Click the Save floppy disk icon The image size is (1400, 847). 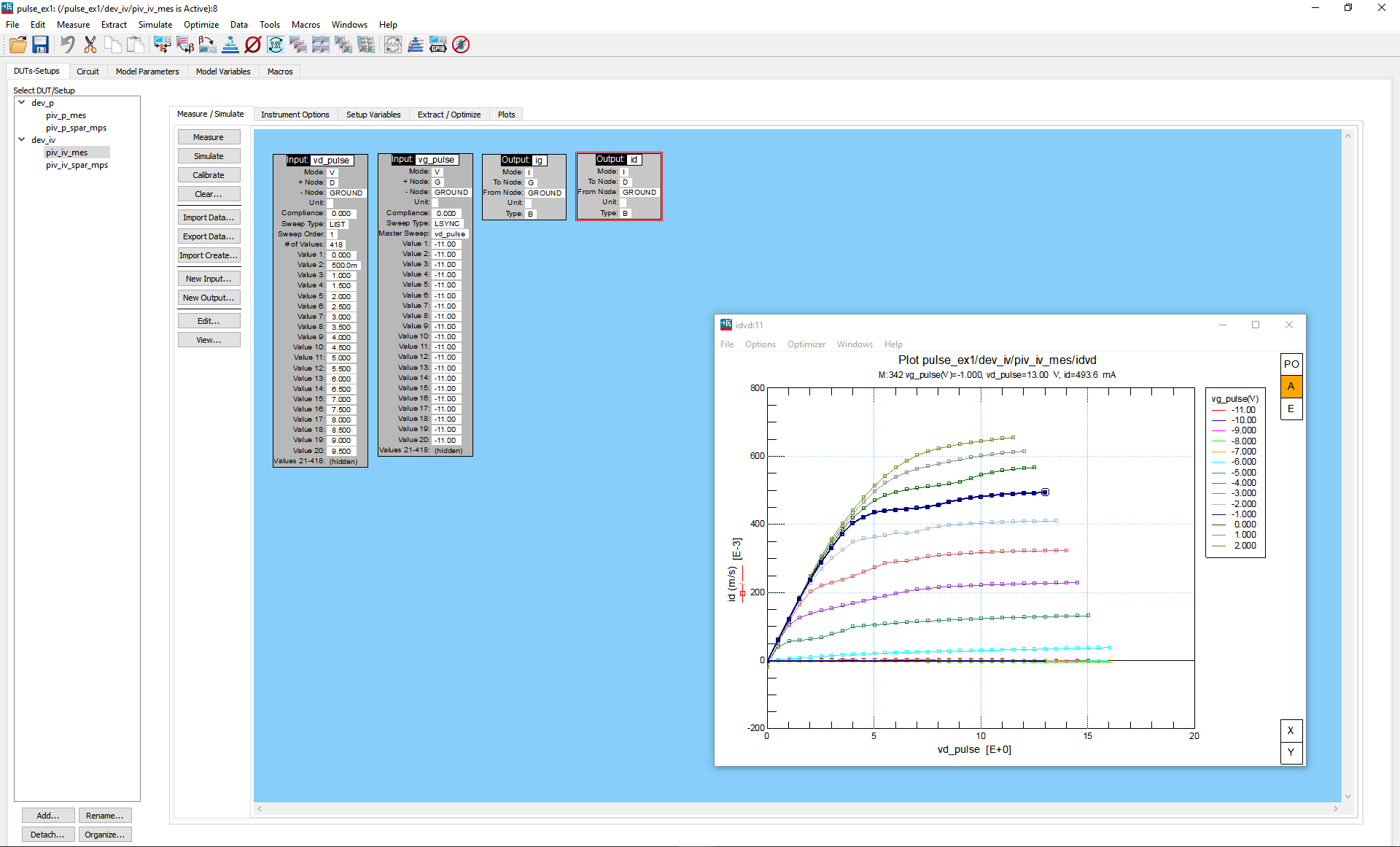40,45
